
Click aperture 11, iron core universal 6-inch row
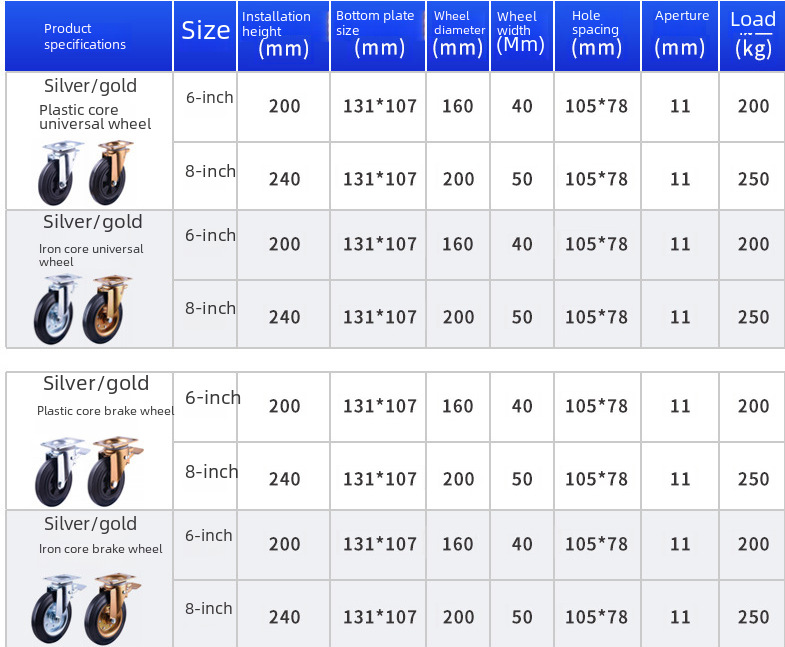(x=680, y=244)
